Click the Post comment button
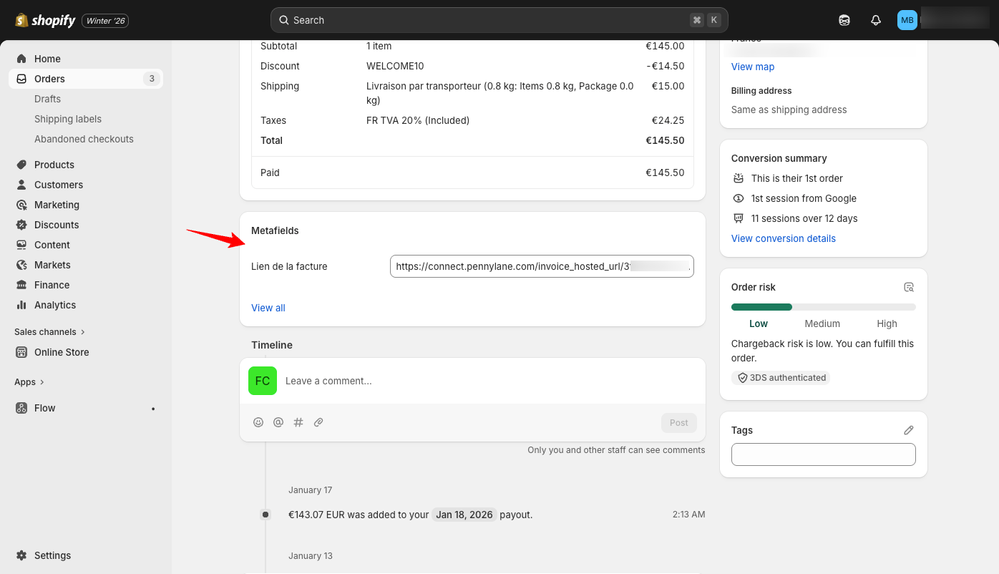Screen dimensions: 999x574 pos(678,423)
